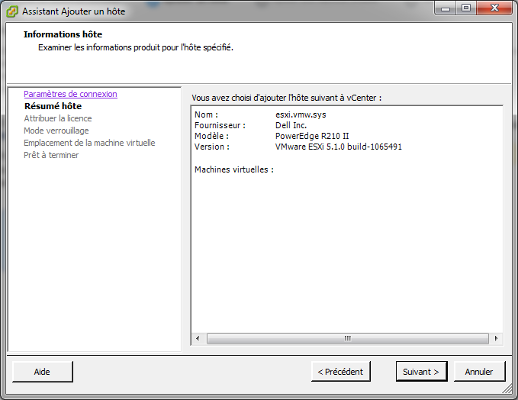
Task: Click the Informations hôte heading
Action: coord(63,34)
